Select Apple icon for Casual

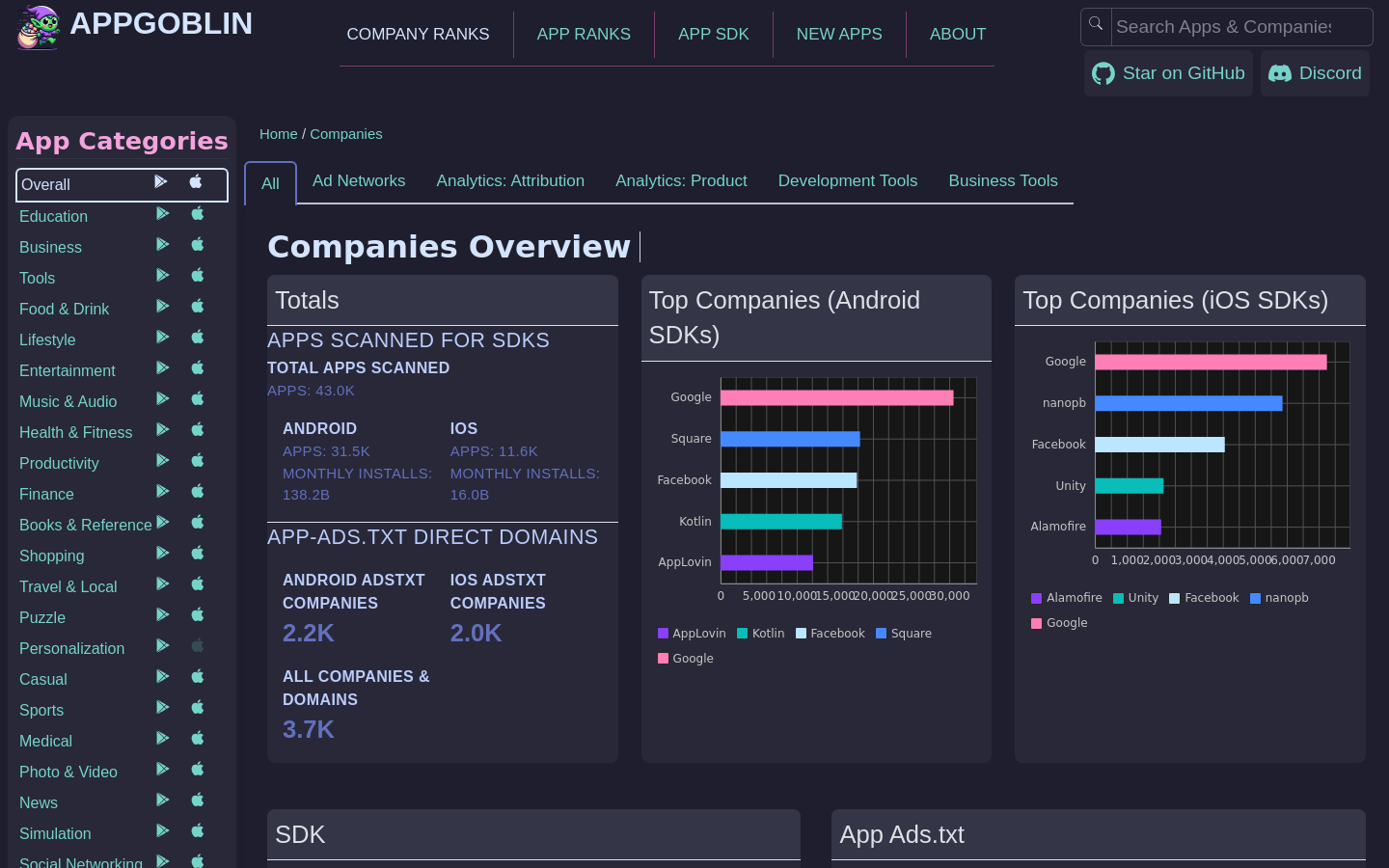(198, 676)
